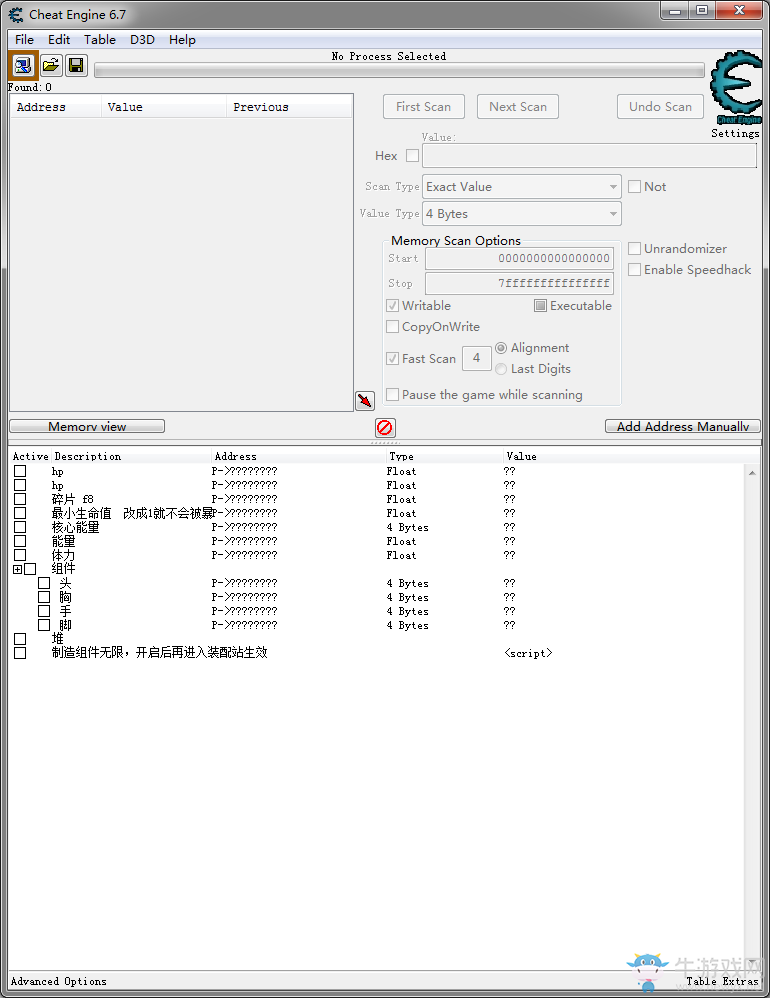Toggle Enable Speedhack checkbox
This screenshot has height=998, width=770.
[x=634, y=269]
